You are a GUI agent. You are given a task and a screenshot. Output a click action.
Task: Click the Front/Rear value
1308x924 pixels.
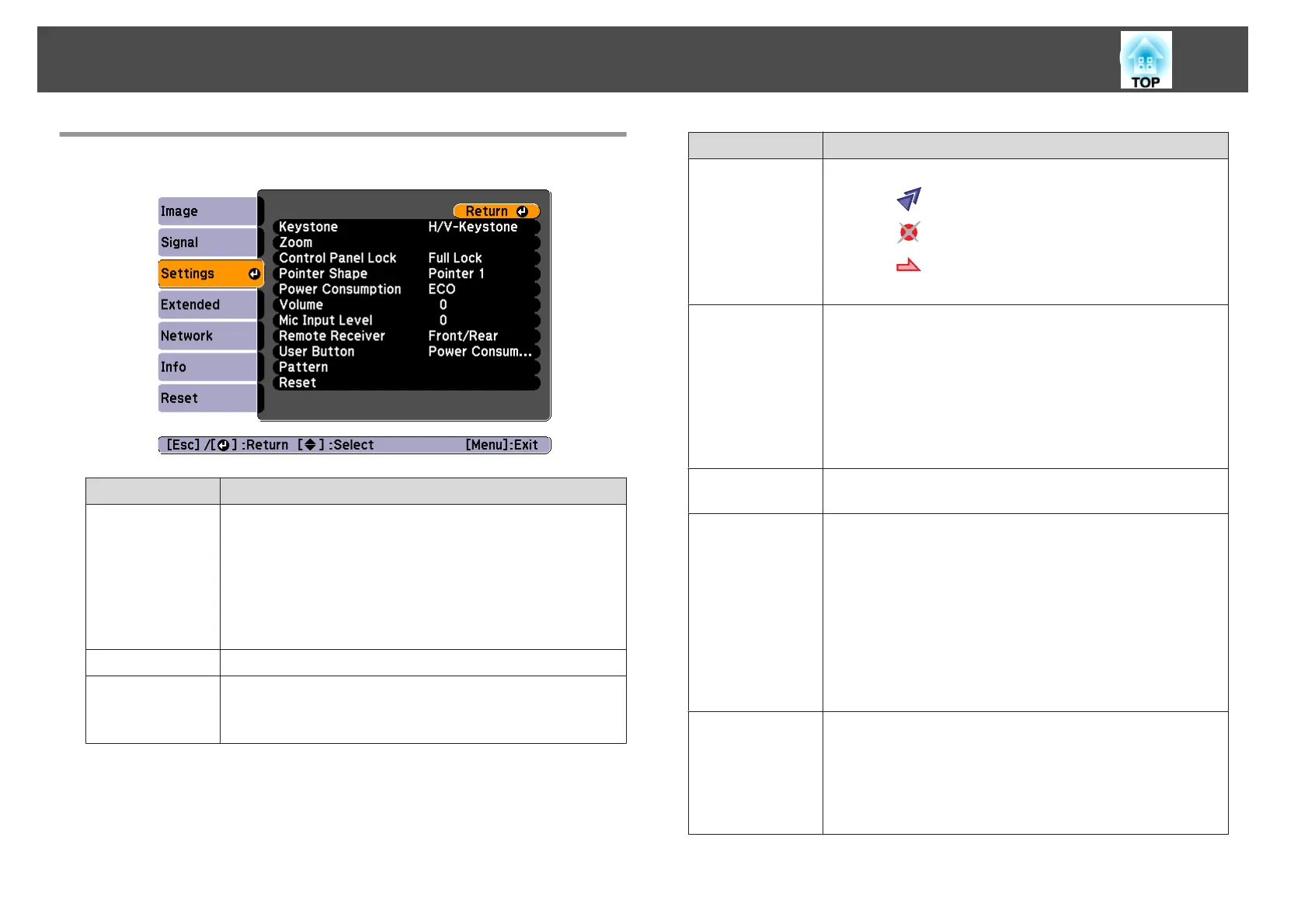pos(463,335)
